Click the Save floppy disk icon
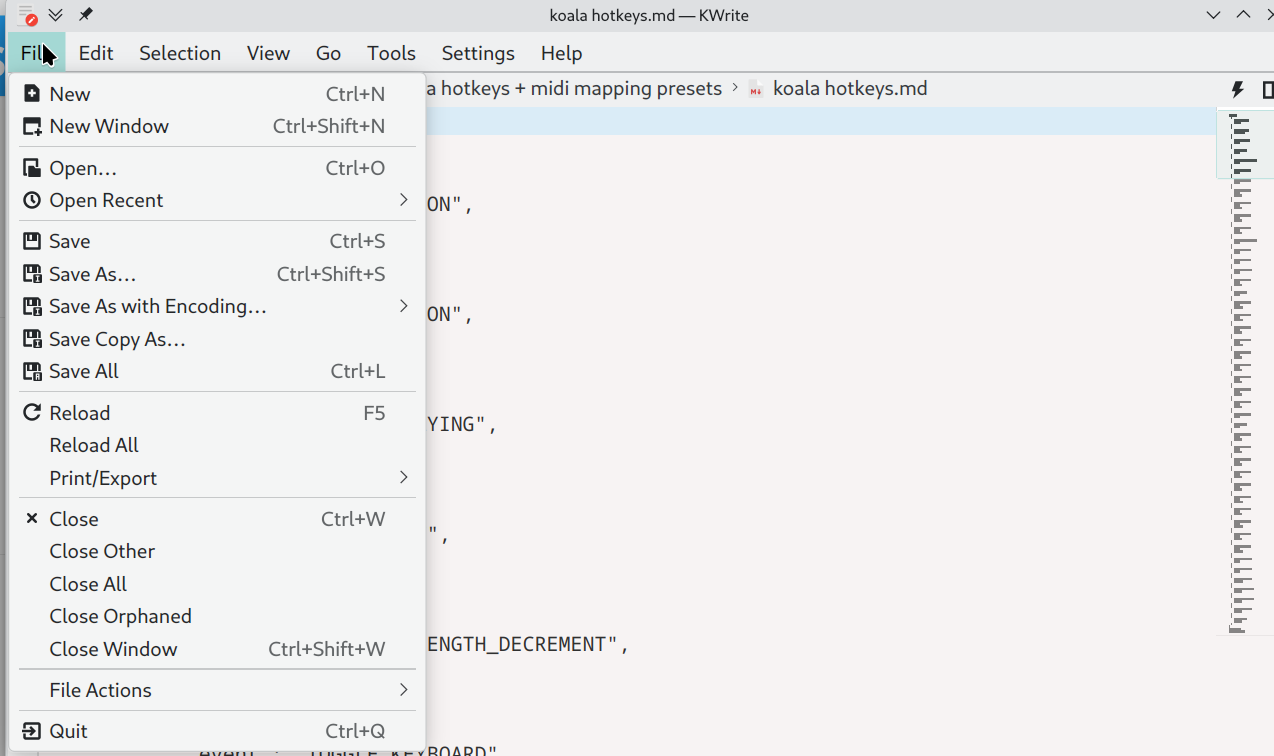This screenshot has height=756, width=1274. point(32,241)
